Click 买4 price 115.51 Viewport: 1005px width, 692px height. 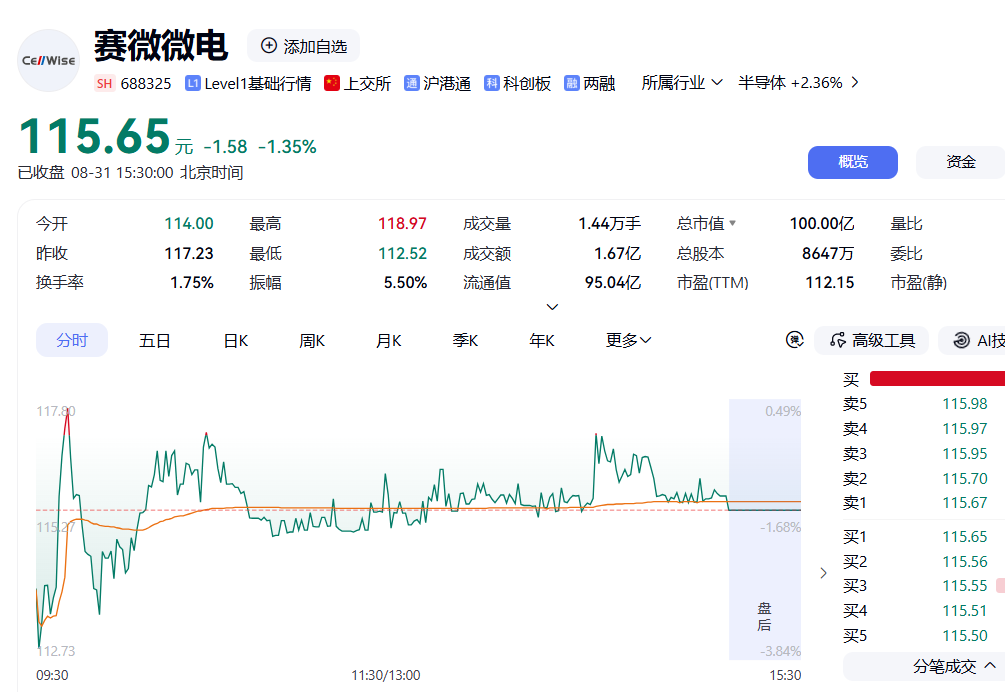click(965, 611)
